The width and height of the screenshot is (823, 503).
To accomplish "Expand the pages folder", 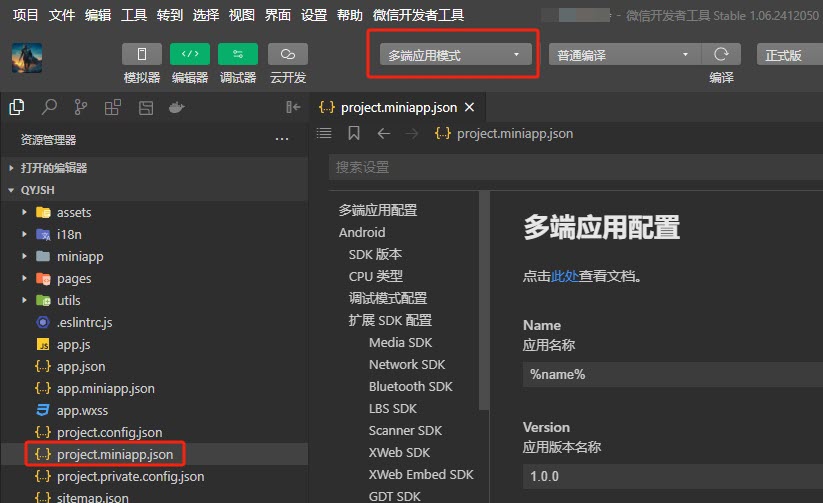I will coord(154,278).
